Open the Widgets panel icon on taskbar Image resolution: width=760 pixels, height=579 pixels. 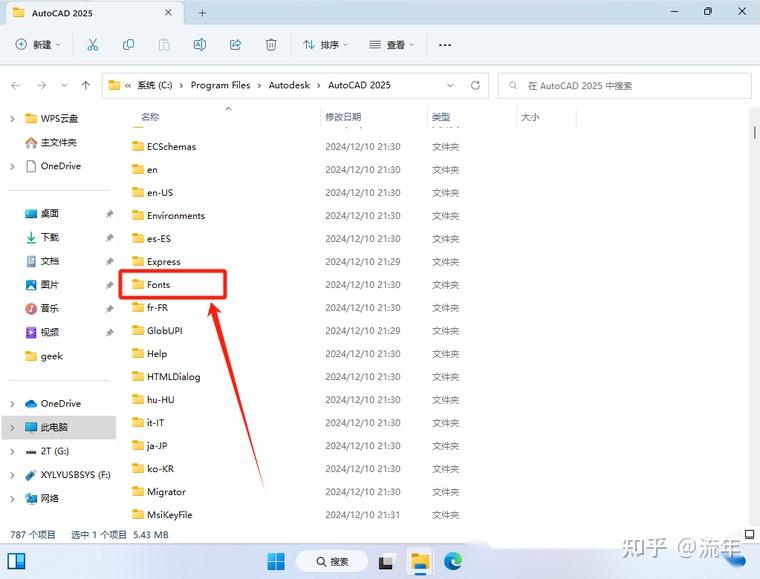pos(16,562)
